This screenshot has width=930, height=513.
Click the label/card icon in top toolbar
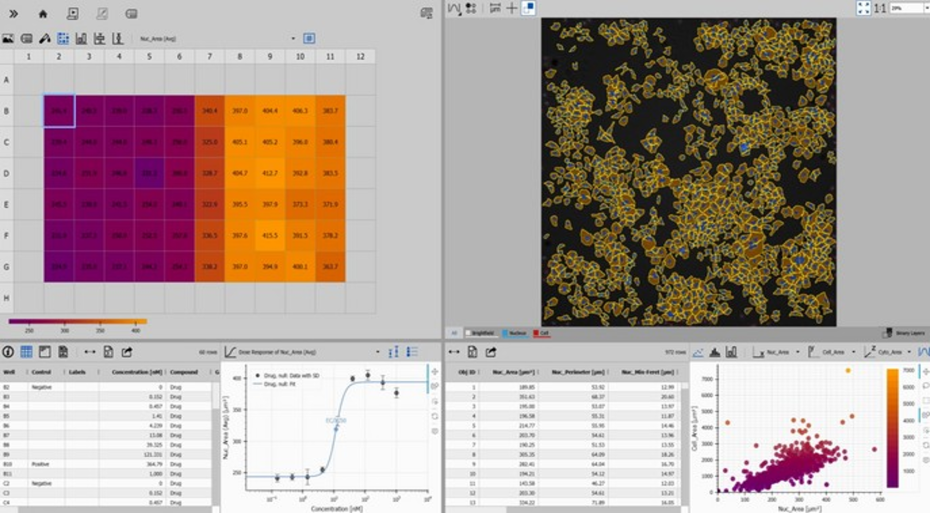pos(132,14)
